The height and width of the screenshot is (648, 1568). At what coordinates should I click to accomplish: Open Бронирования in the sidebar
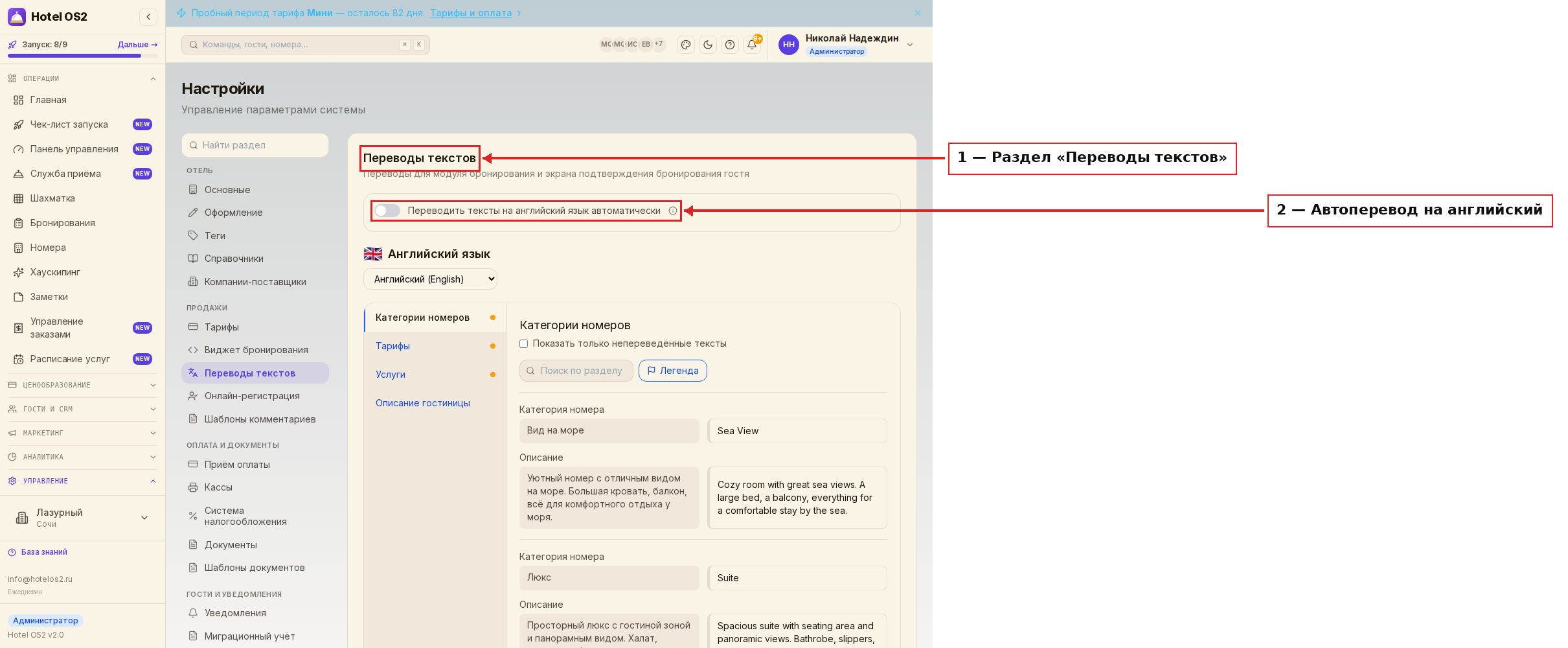(x=83, y=223)
